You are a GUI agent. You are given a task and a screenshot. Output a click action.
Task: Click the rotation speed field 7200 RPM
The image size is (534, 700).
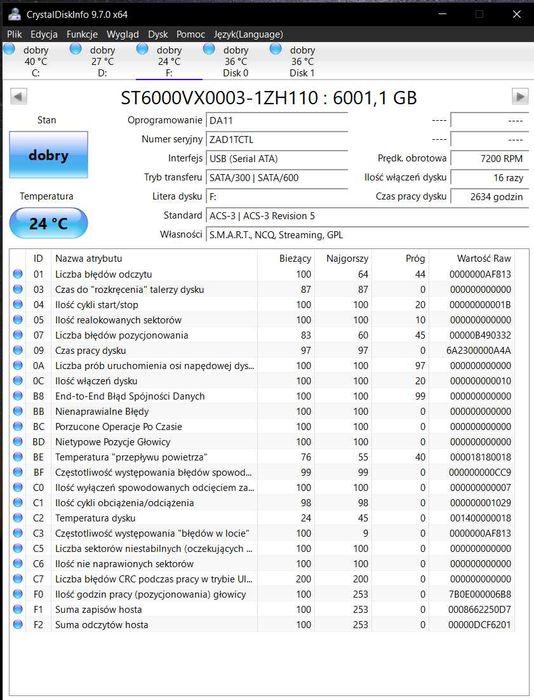pyautogui.click(x=489, y=158)
